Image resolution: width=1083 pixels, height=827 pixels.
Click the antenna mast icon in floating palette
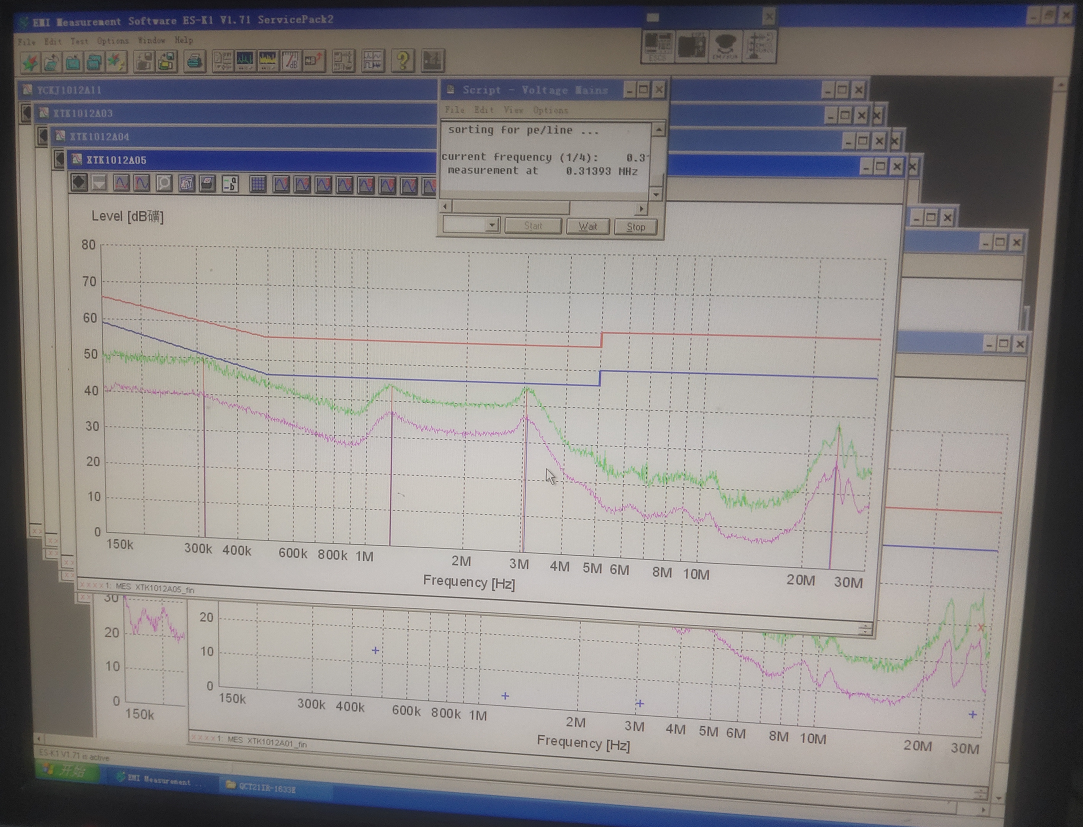[758, 46]
